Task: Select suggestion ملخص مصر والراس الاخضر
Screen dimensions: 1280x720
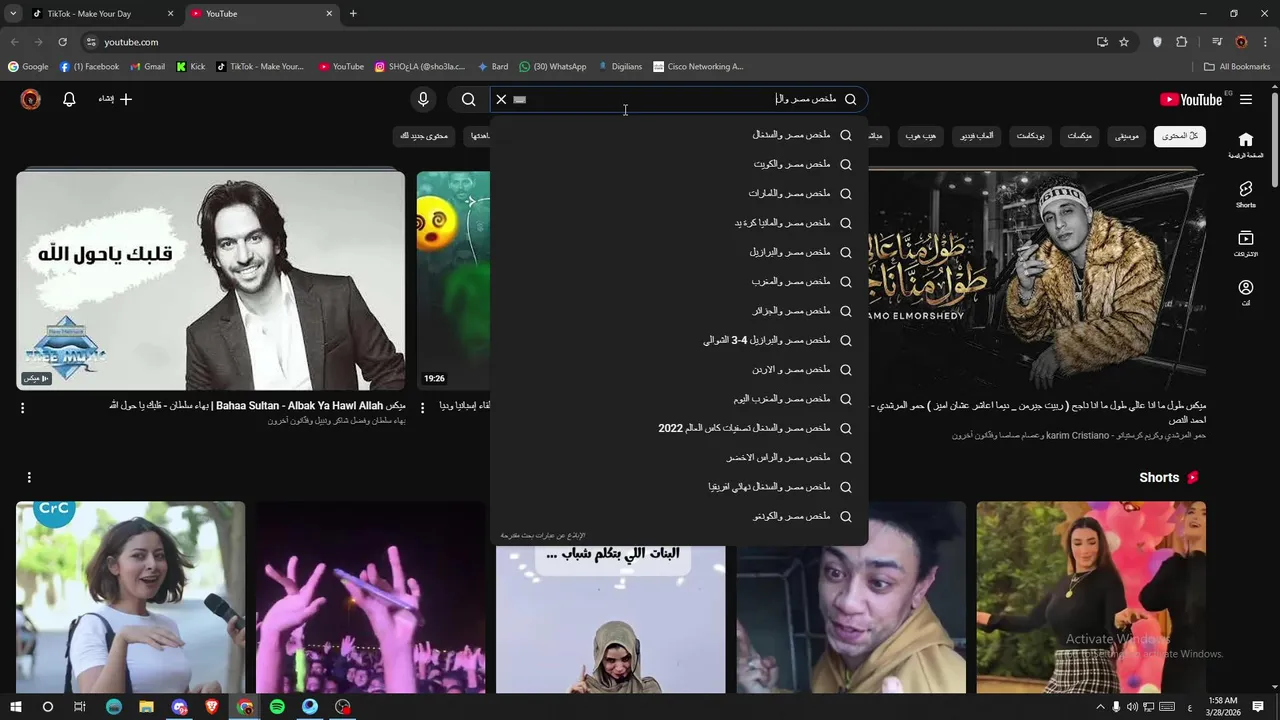Action: point(679,457)
